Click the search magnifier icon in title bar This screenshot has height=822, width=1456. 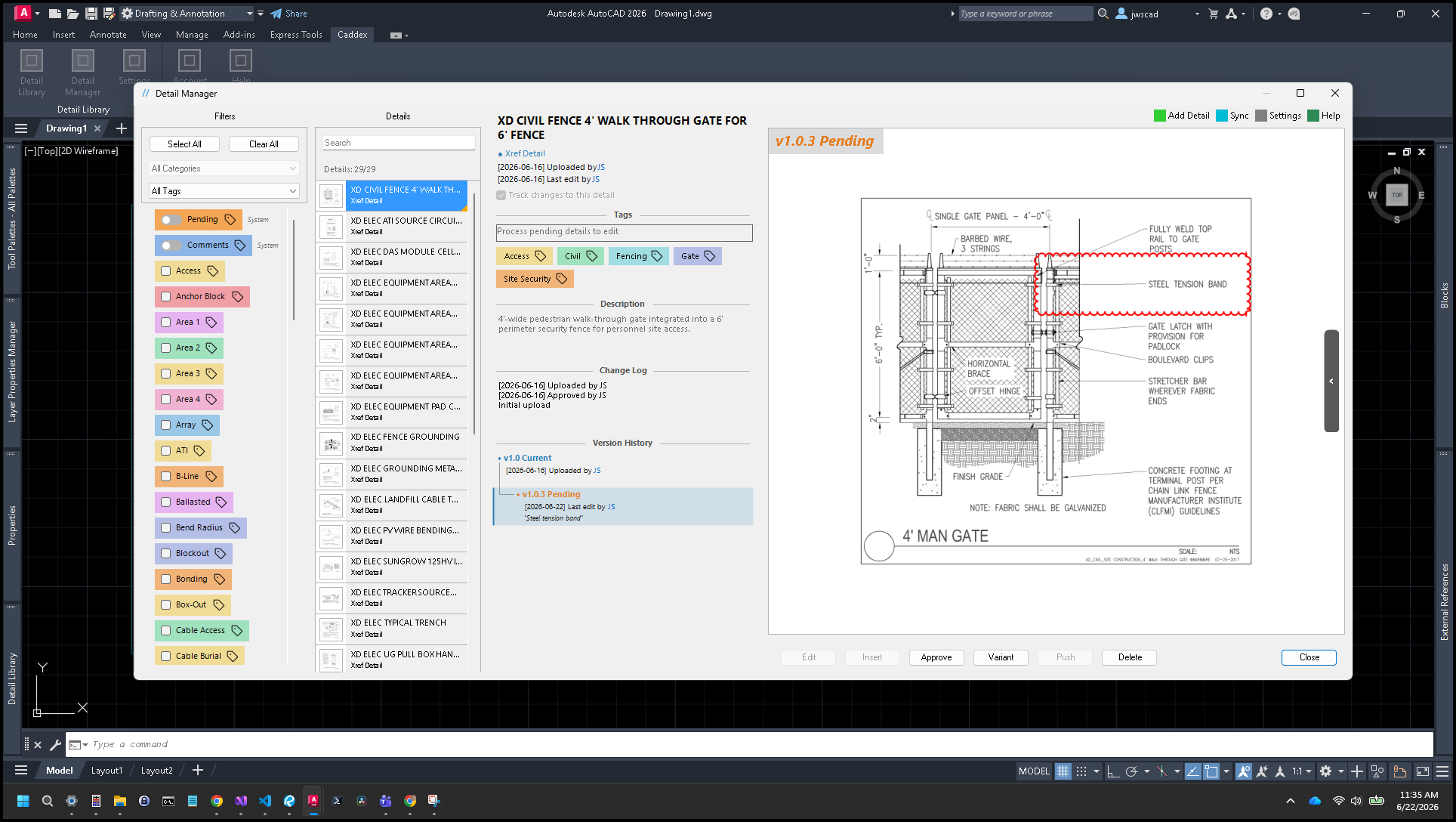coord(1103,14)
